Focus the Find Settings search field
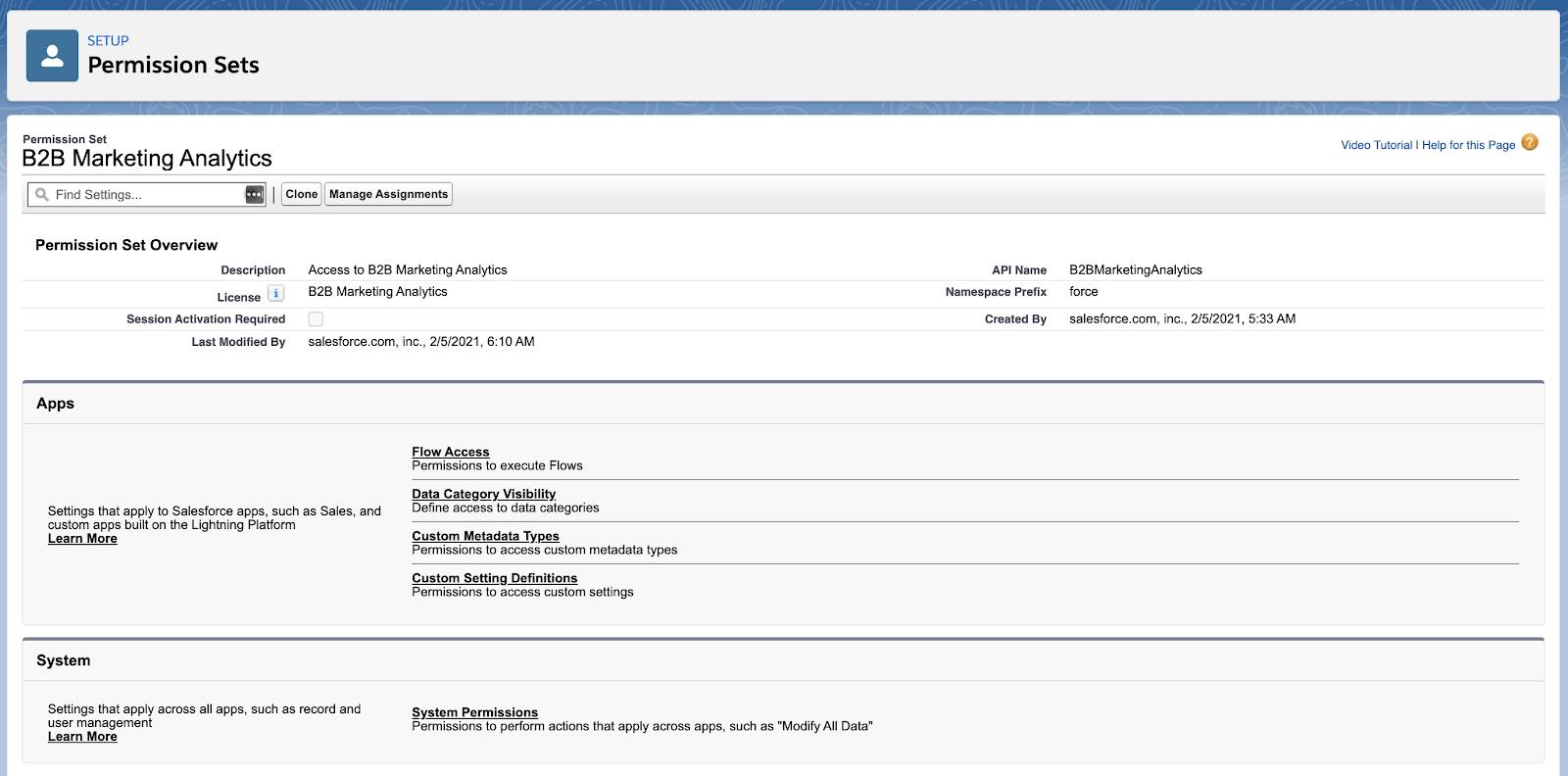 (x=147, y=195)
